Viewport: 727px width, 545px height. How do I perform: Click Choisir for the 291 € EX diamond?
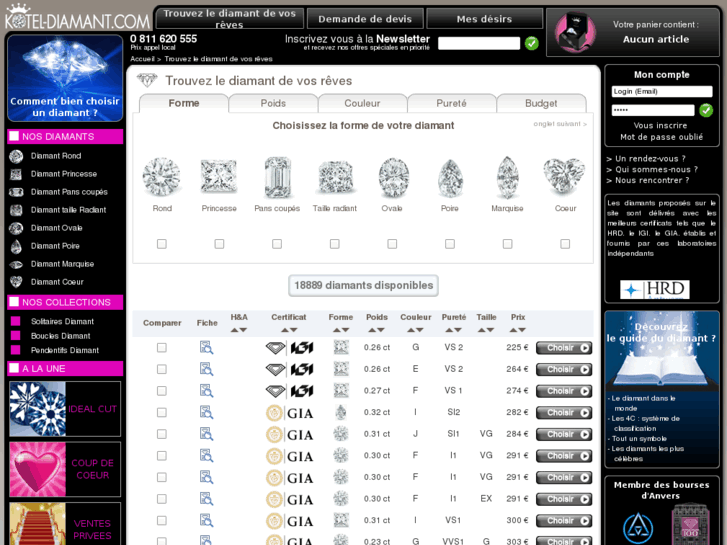[x=564, y=499]
